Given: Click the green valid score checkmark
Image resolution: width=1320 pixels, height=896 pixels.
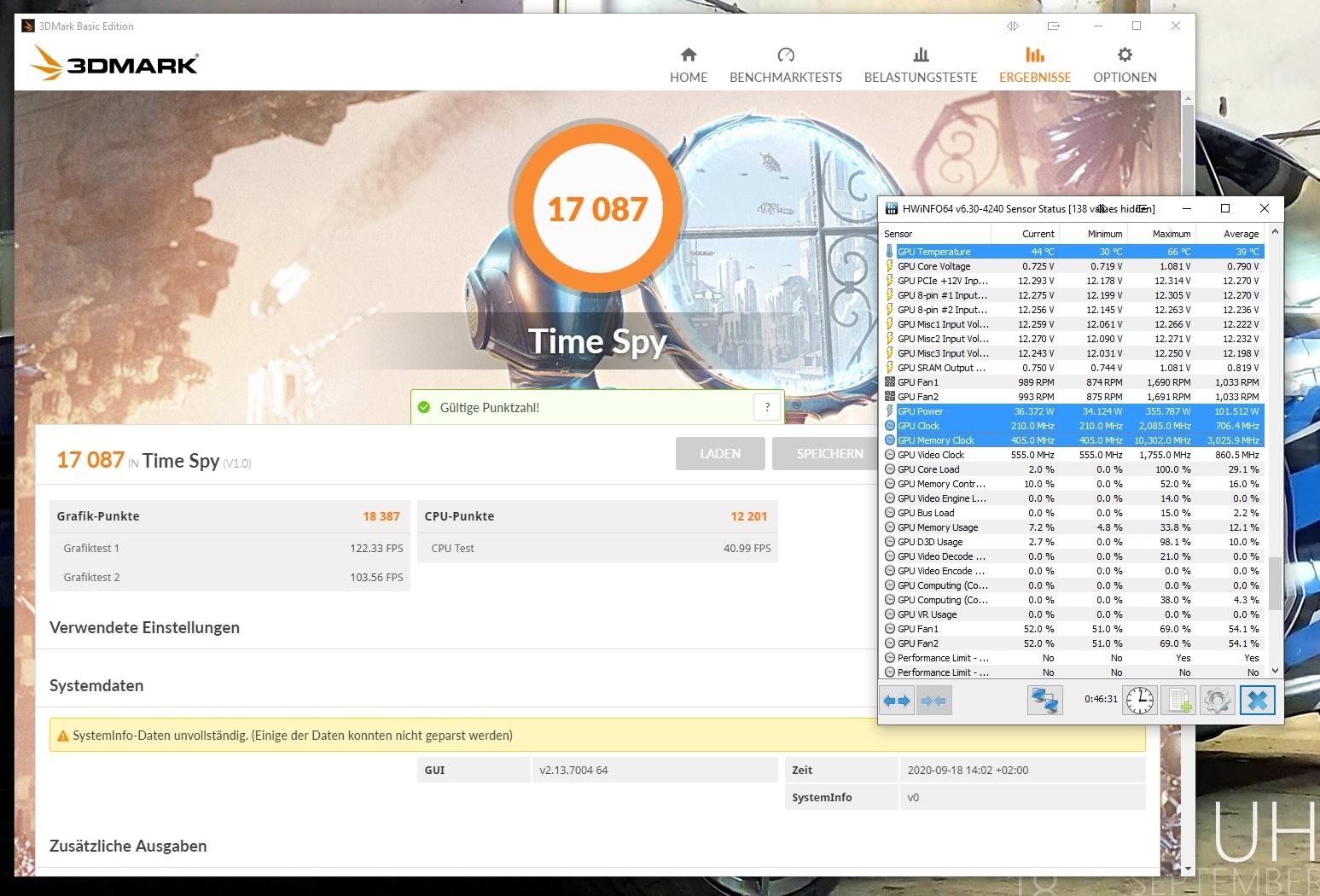Looking at the screenshot, I should 424,407.
